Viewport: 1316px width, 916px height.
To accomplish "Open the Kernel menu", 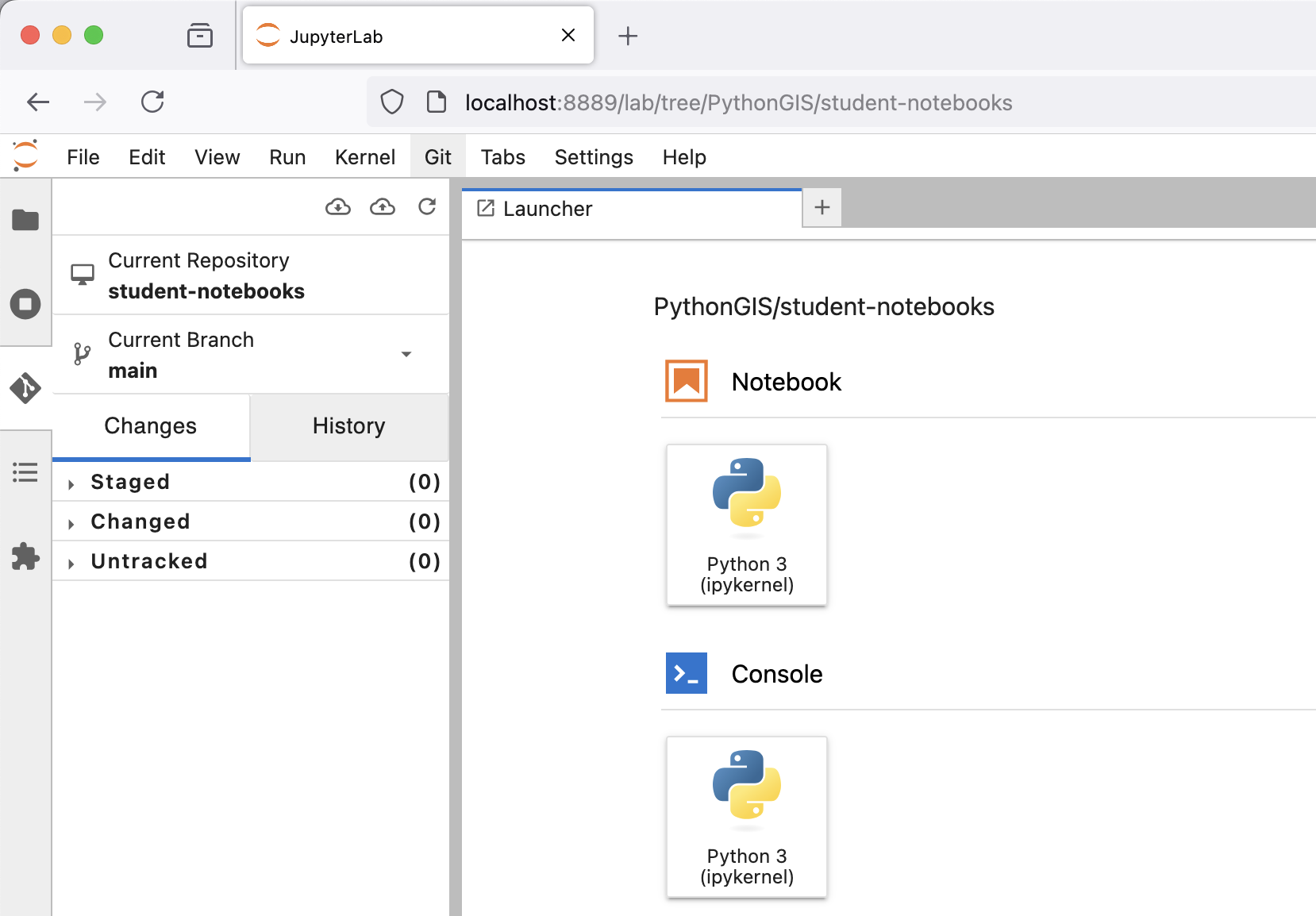I will (365, 157).
